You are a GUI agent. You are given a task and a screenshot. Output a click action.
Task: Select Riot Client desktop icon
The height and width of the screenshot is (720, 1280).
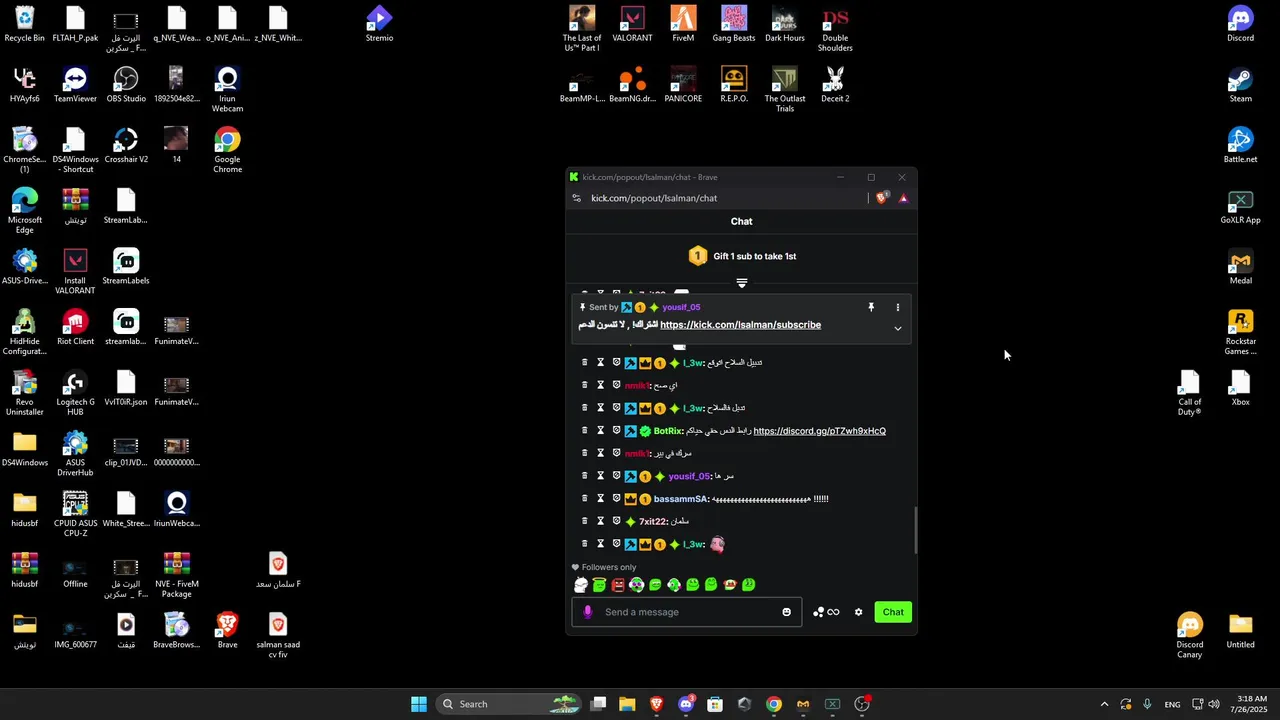75,328
